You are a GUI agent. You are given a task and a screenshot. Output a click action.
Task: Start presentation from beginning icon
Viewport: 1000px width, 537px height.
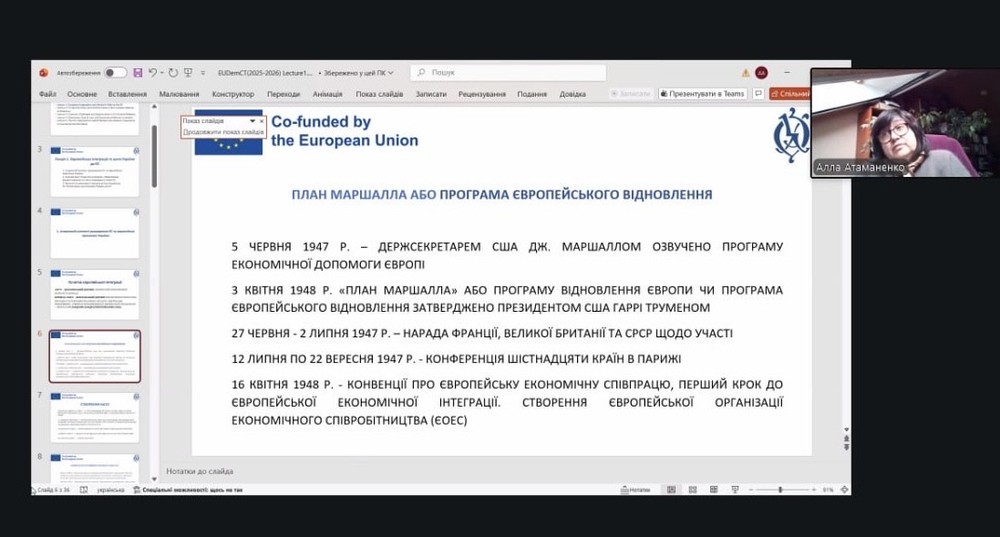[187, 73]
